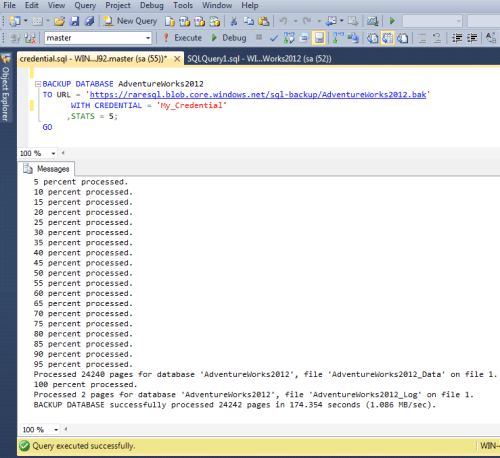Expand the Redo history dropdown arrow
500x458 pixels.
319,21
